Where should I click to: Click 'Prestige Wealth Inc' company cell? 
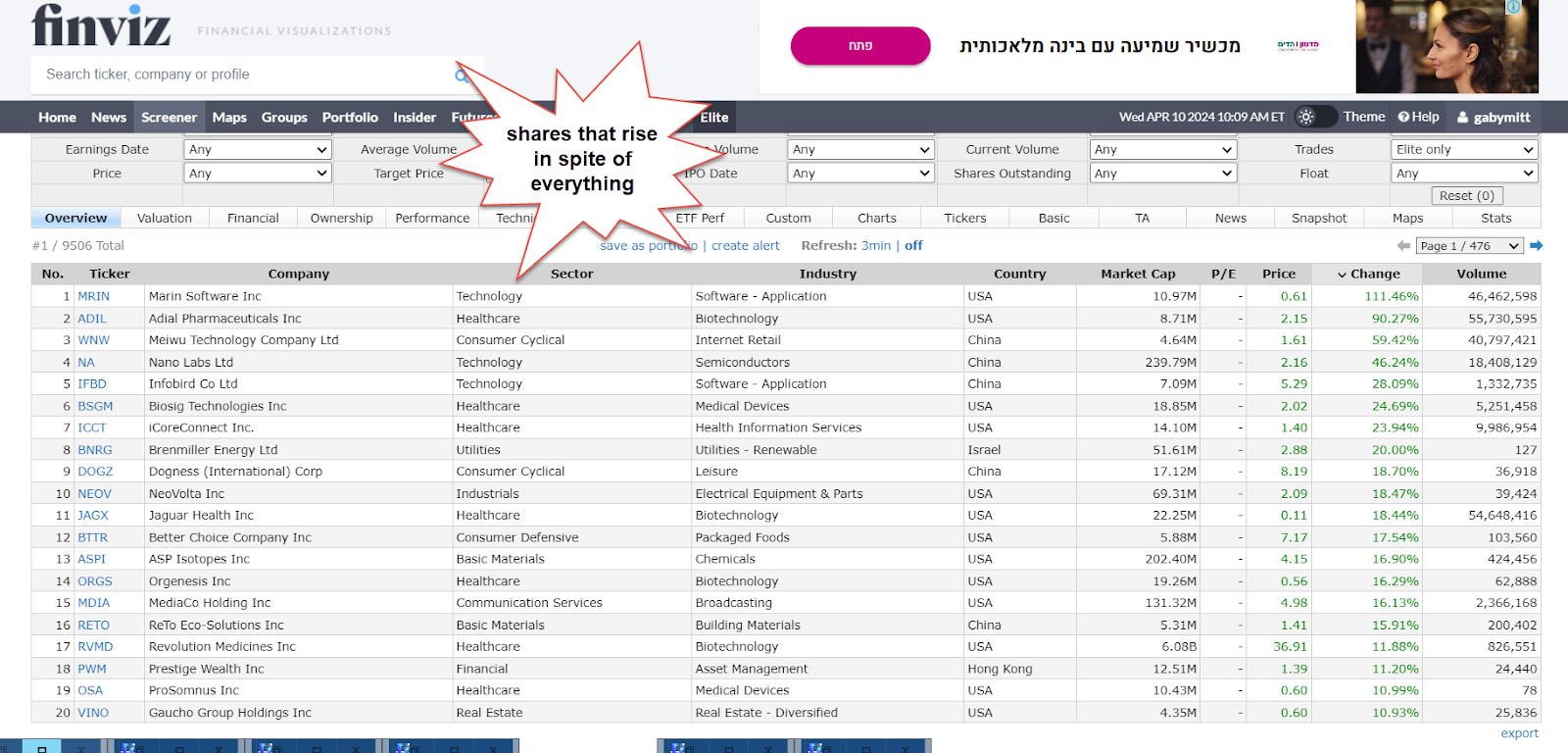pos(299,669)
